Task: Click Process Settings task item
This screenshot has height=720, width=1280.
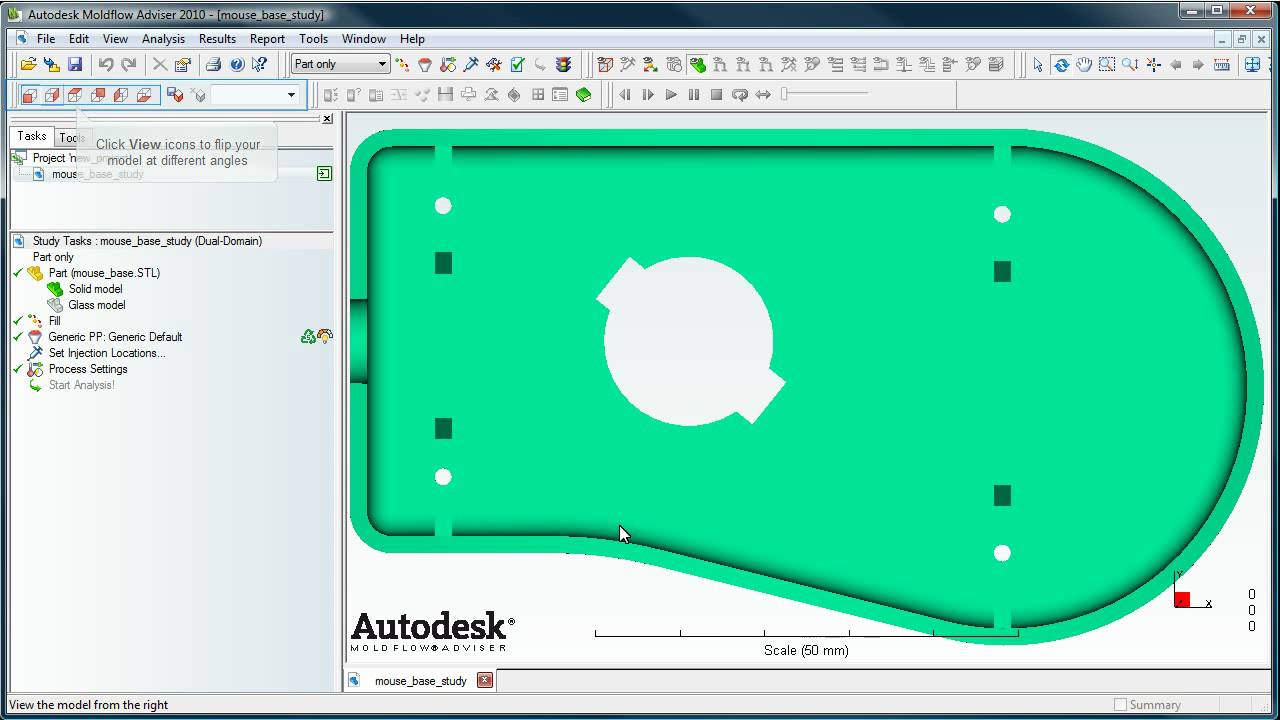Action: [88, 369]
